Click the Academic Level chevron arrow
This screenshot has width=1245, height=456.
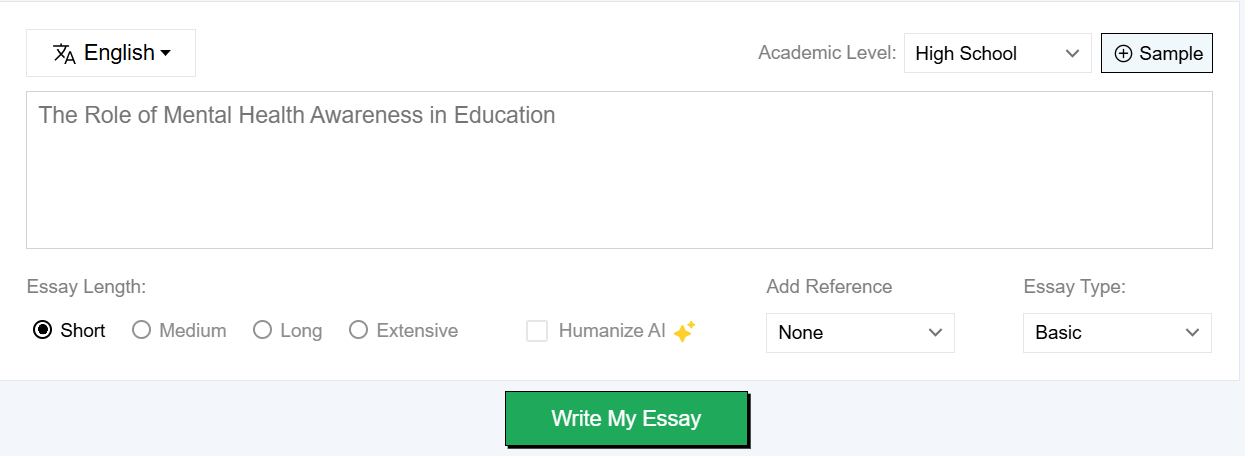pyautogui.click(x=1072, y=53)
